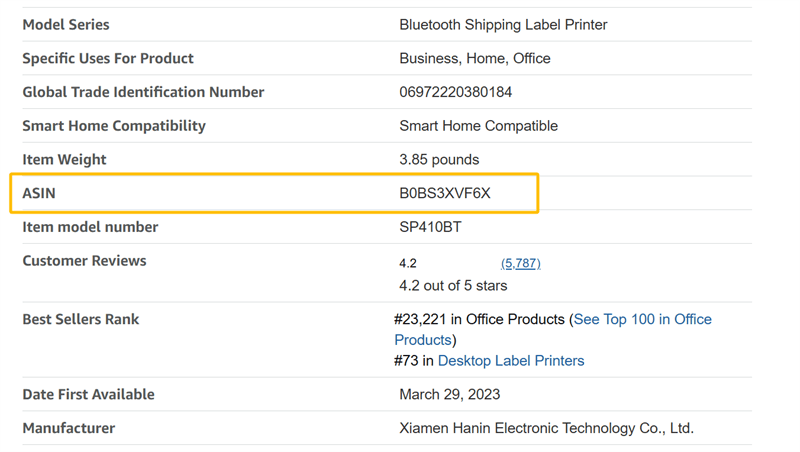Click the March 29, 2023 date value
800x452 pixels.
point(449,394)
